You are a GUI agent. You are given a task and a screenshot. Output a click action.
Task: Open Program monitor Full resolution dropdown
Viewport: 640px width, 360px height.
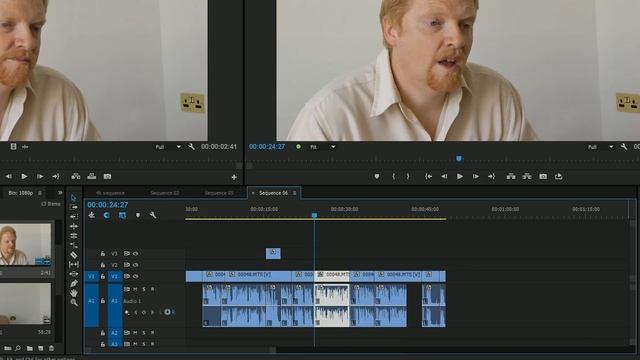(600, 147)
